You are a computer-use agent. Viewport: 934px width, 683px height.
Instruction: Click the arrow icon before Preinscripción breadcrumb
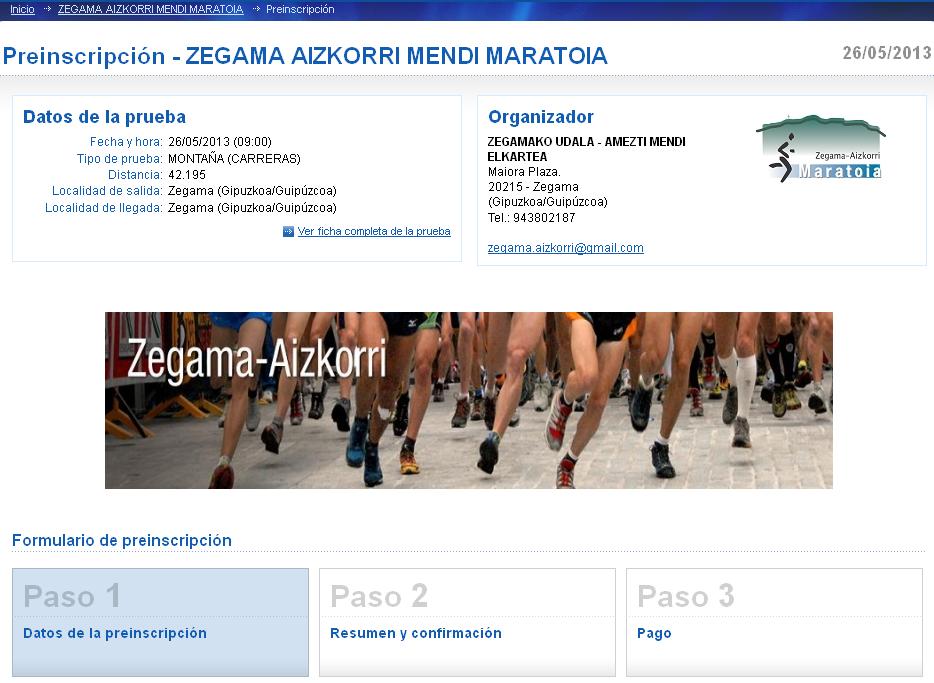256,9
